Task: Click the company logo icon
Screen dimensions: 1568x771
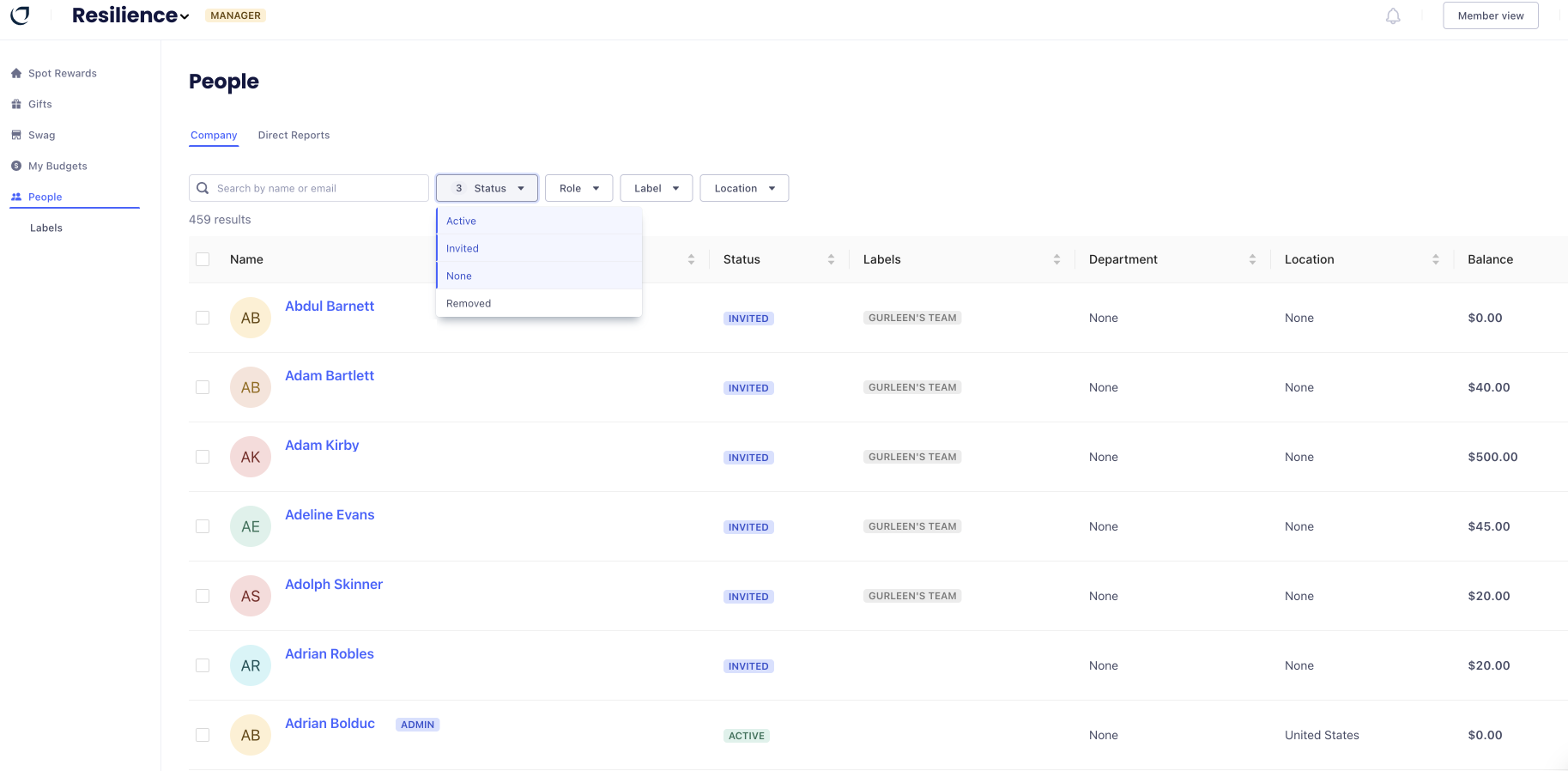Action: coord(20,15)
